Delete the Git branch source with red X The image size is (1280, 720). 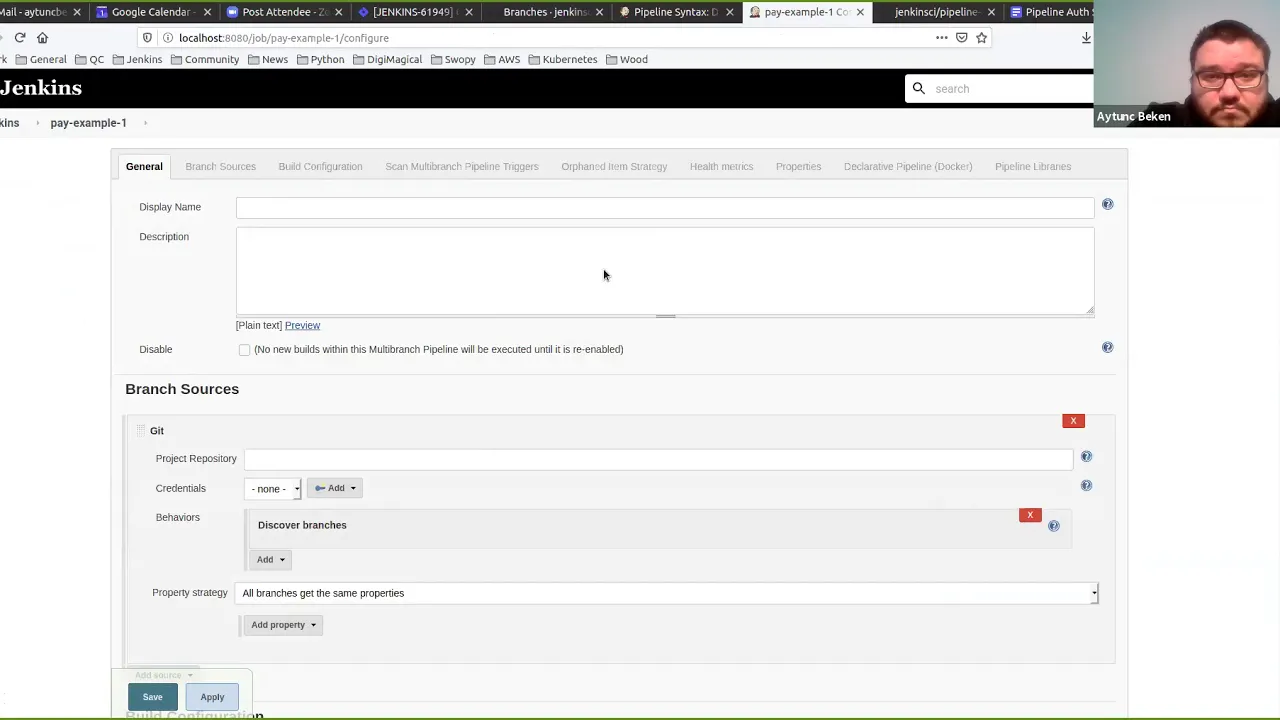coord(1073,421)
